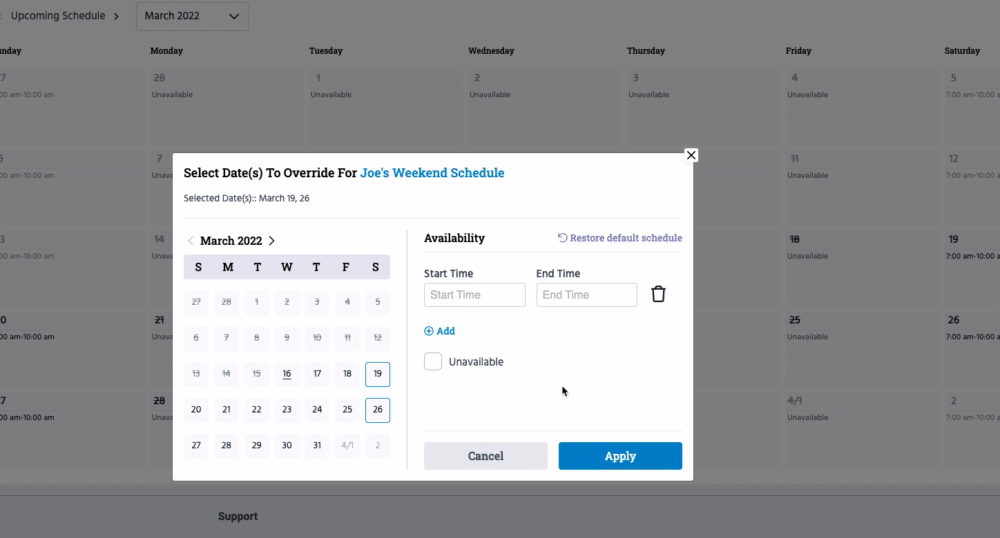The width and height of the screenshot is (1000, 538).
Task: Click the plus Add time slot icon
Action: click(429, 331)
